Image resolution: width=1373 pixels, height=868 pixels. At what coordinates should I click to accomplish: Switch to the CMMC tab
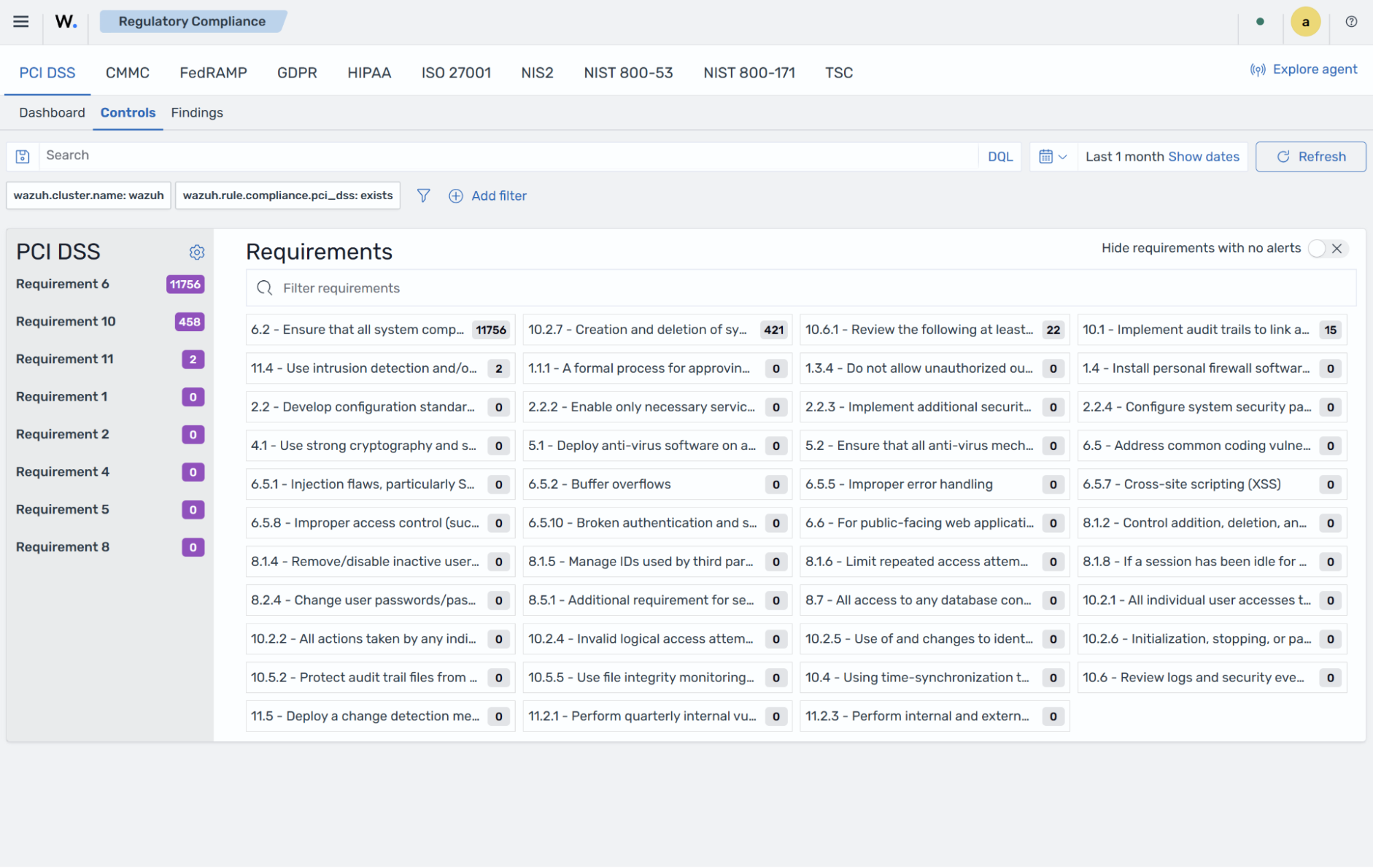pyautogui.click(x=128, y=73)
